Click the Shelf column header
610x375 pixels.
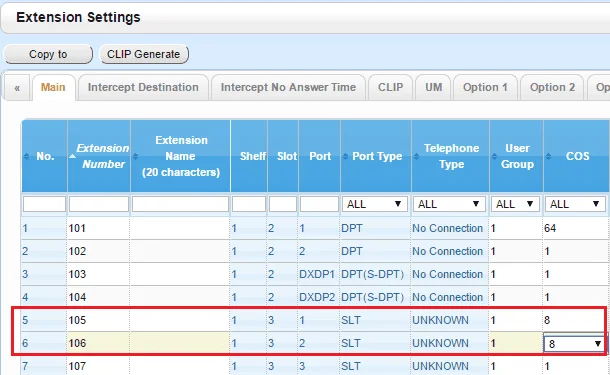click(x=249, y=156)
